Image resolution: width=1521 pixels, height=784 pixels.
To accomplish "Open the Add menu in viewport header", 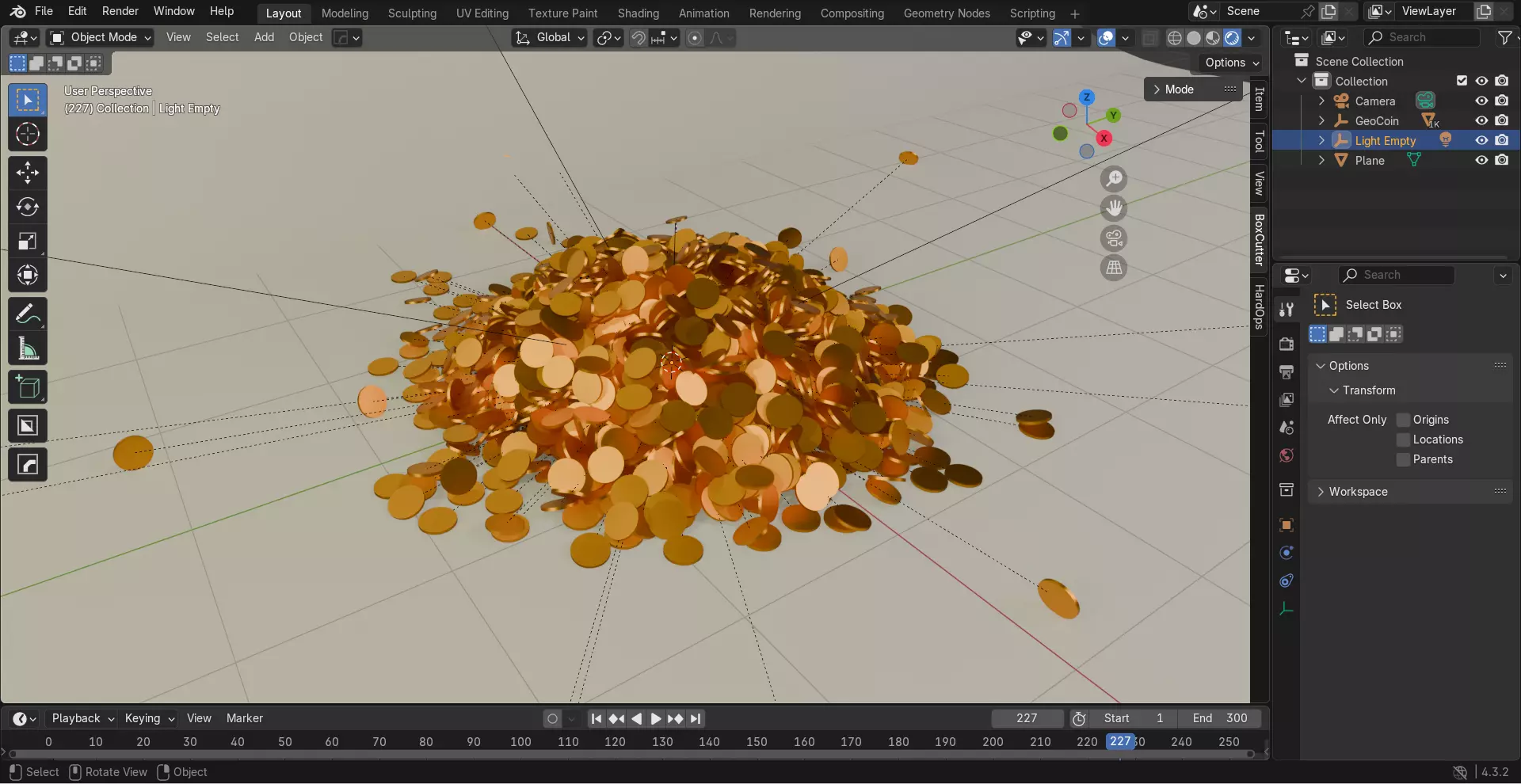I will (x=264, y=37).
